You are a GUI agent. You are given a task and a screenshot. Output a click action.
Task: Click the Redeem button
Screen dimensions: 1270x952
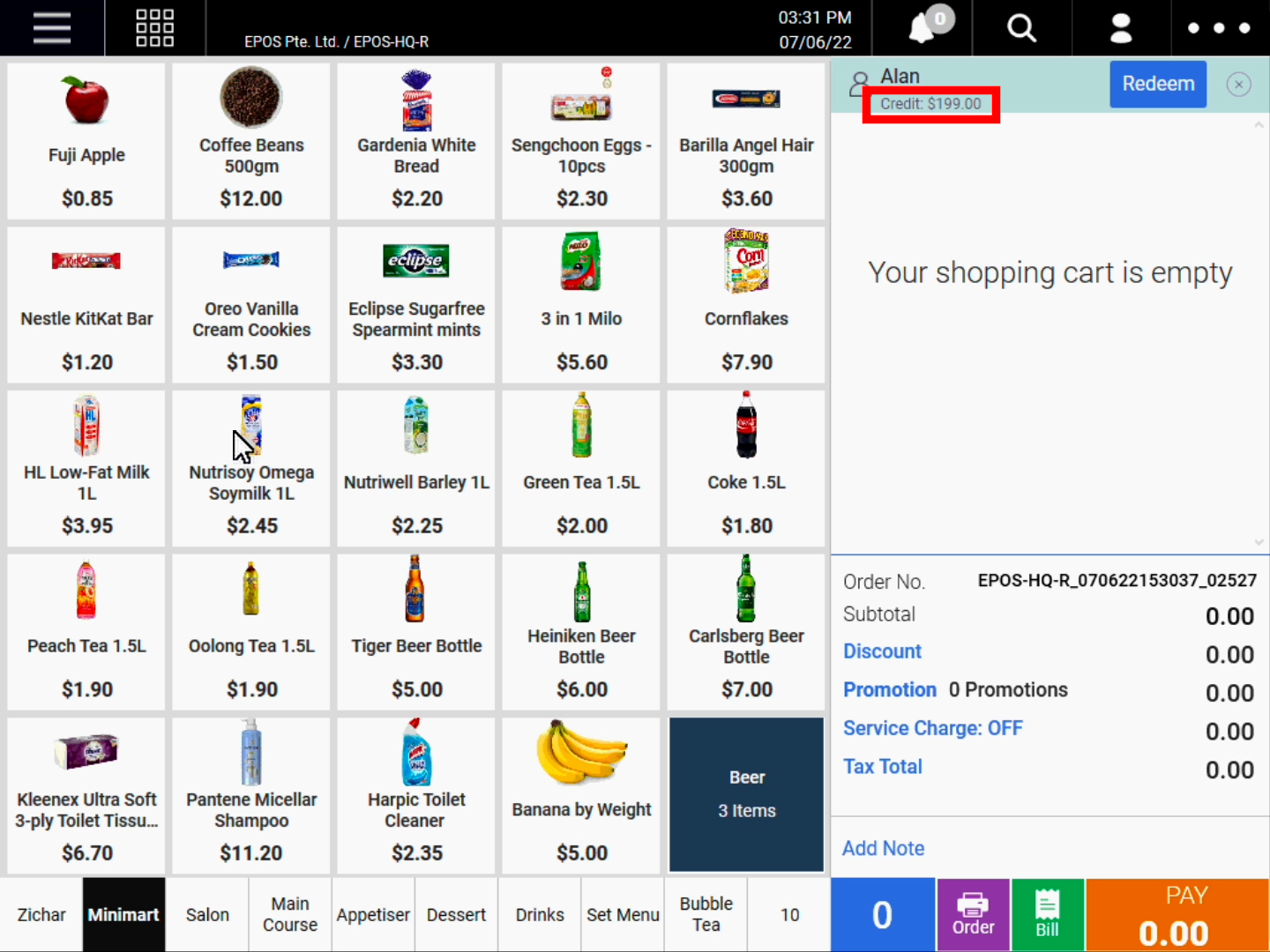point(1158,84)
